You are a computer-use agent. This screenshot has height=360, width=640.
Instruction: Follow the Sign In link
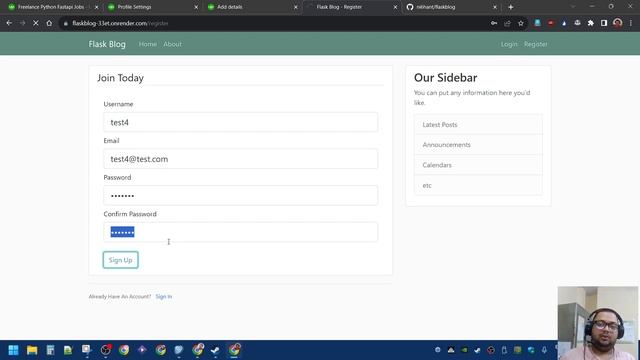pos(164,296)
